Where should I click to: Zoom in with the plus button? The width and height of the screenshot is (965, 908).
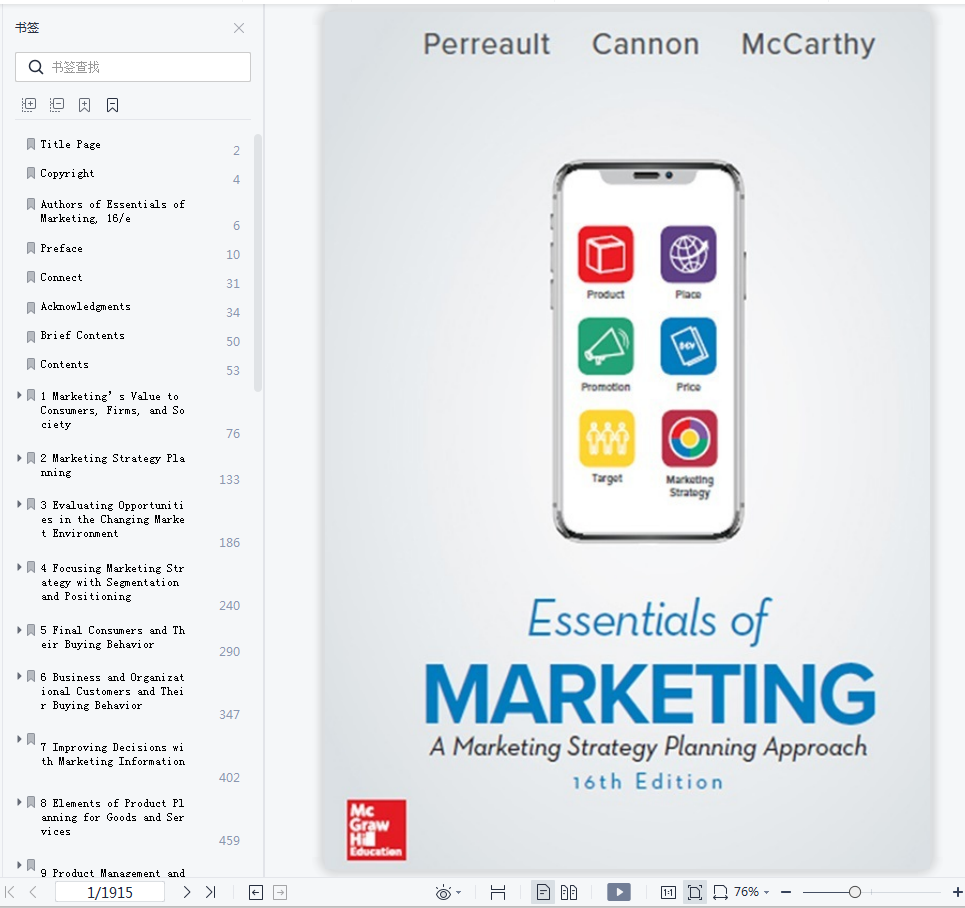pyautogui.click(x=958, y=892)
